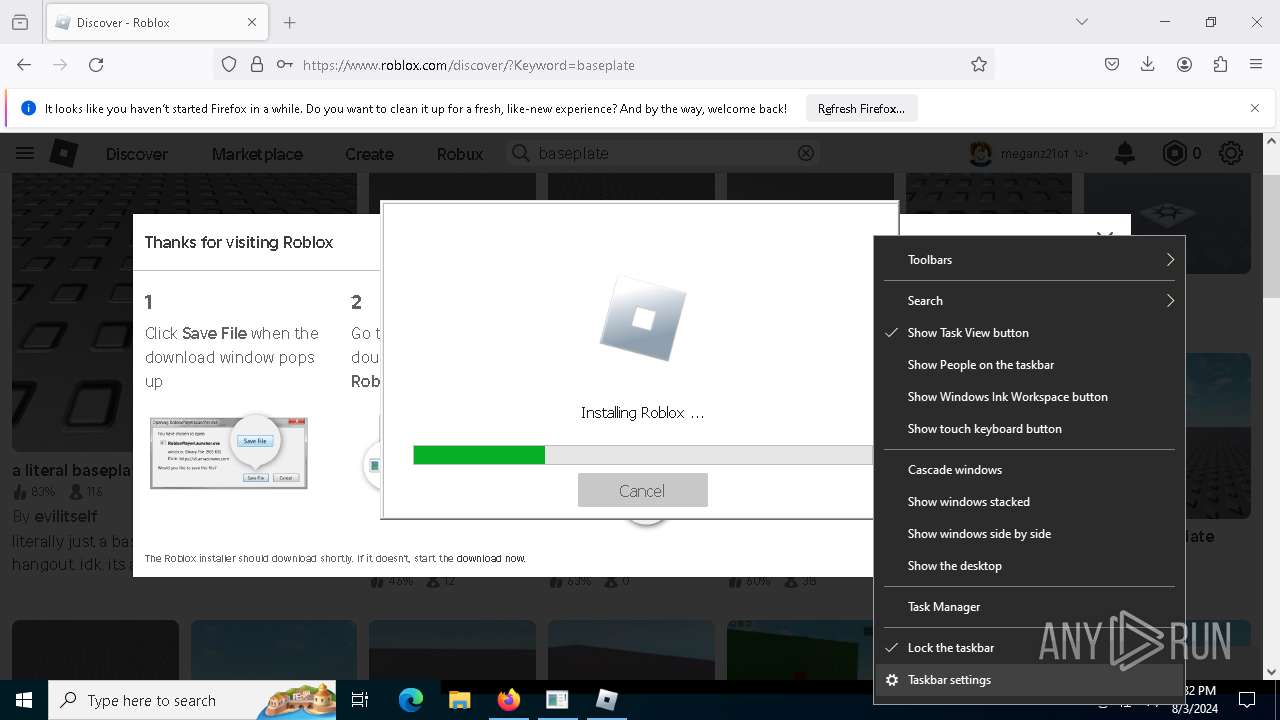This screenshot has width=1280, height=720.
Task: Open the Firefox Downloads panel icon
Action: pos(1148,64)
